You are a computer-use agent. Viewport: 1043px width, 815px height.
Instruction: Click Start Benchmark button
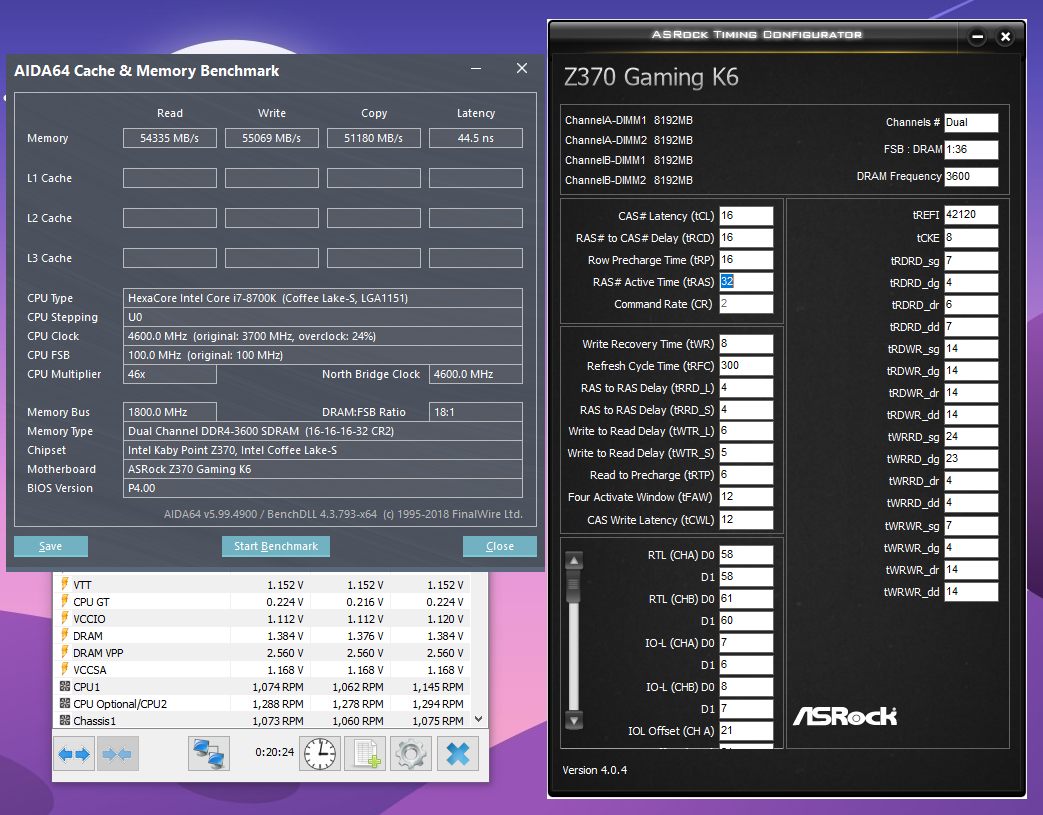(x=276, y=546)
